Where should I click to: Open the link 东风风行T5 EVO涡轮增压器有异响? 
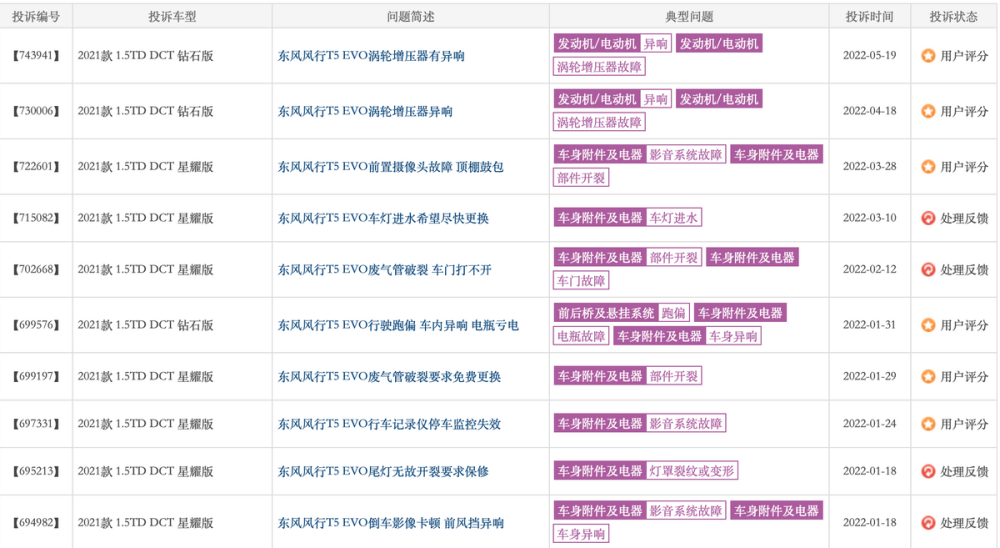pyautogui.click(x=371, y=56)
